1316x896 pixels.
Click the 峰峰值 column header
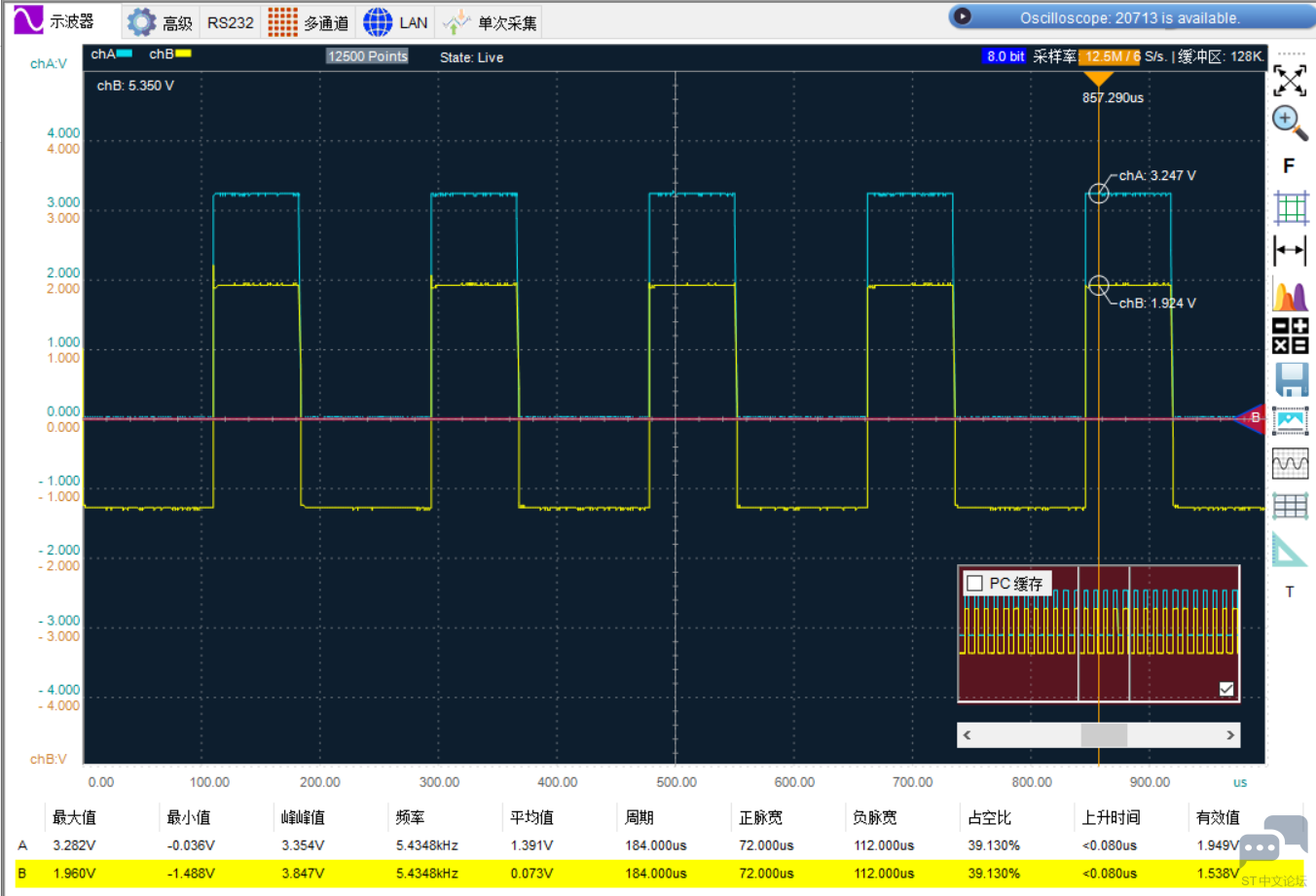click(303, 817)
